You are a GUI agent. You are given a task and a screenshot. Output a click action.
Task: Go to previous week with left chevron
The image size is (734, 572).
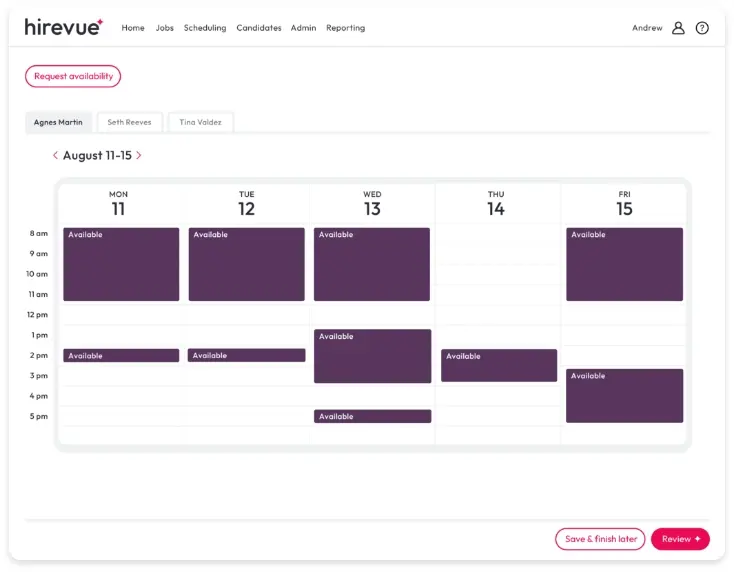click(55, 156)
